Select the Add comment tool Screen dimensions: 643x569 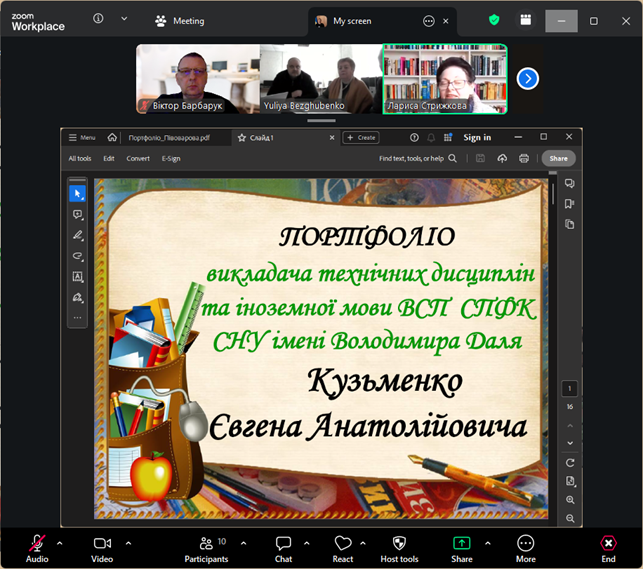tap(78, 214)
